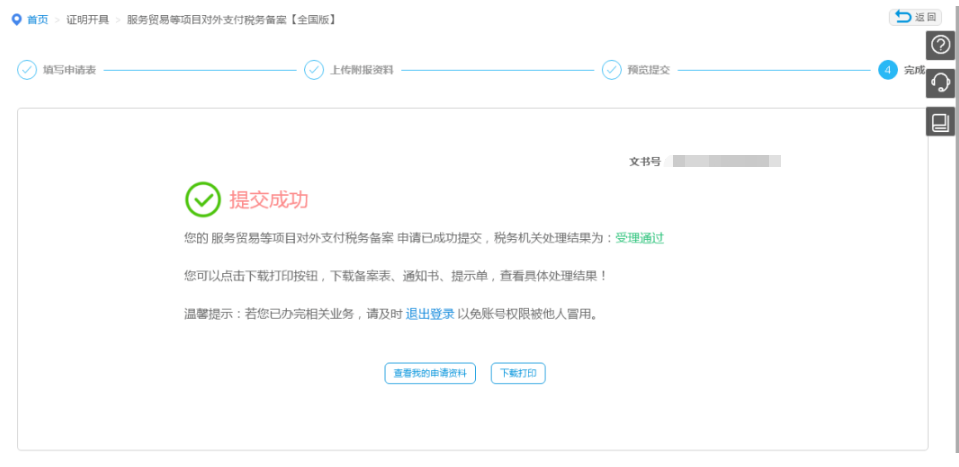Open the help question mark icon

coord(940,45)
